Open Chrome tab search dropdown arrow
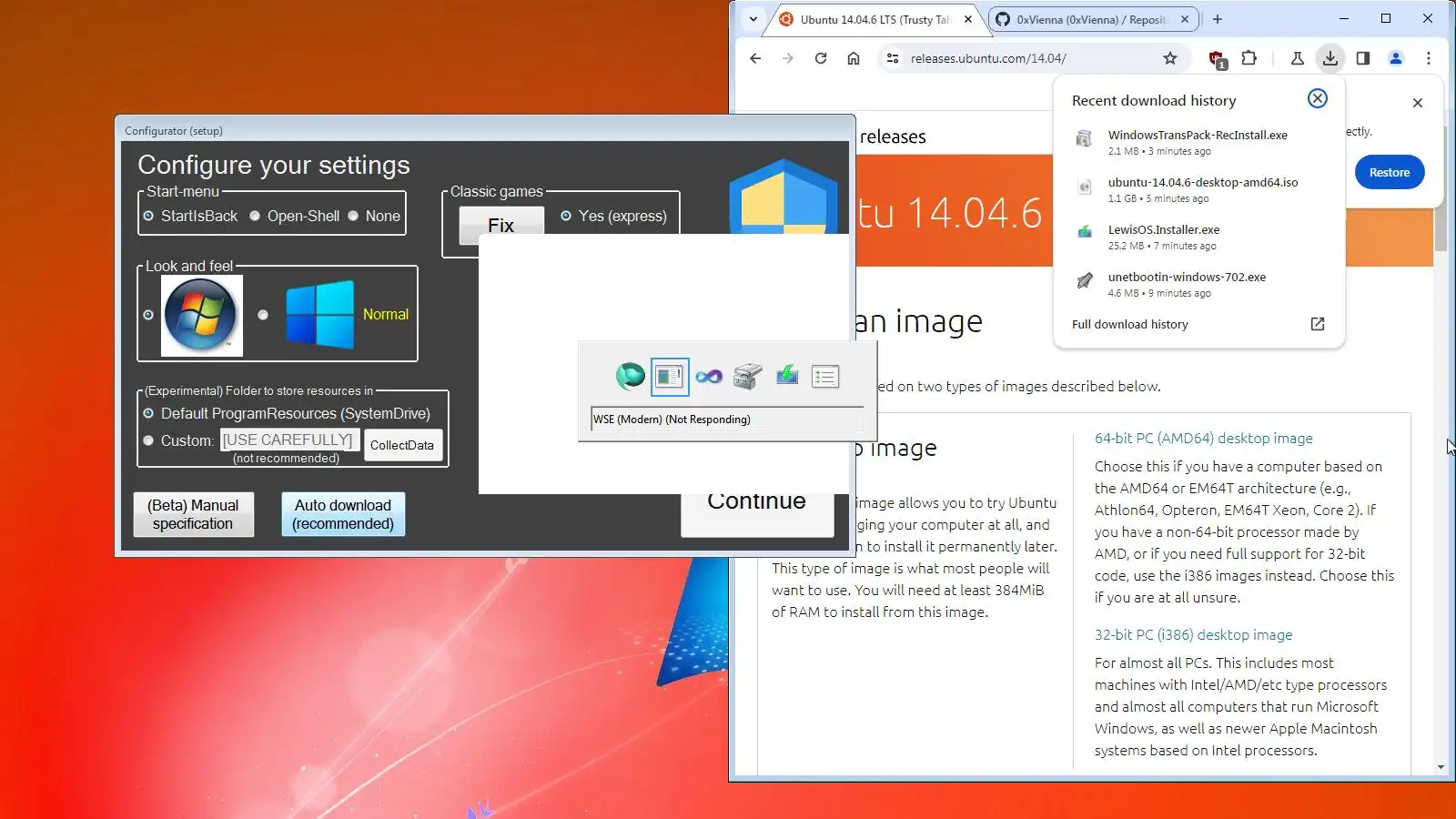Image resolution: width=1456 pixels, height=819 pixels. [753, 19]
